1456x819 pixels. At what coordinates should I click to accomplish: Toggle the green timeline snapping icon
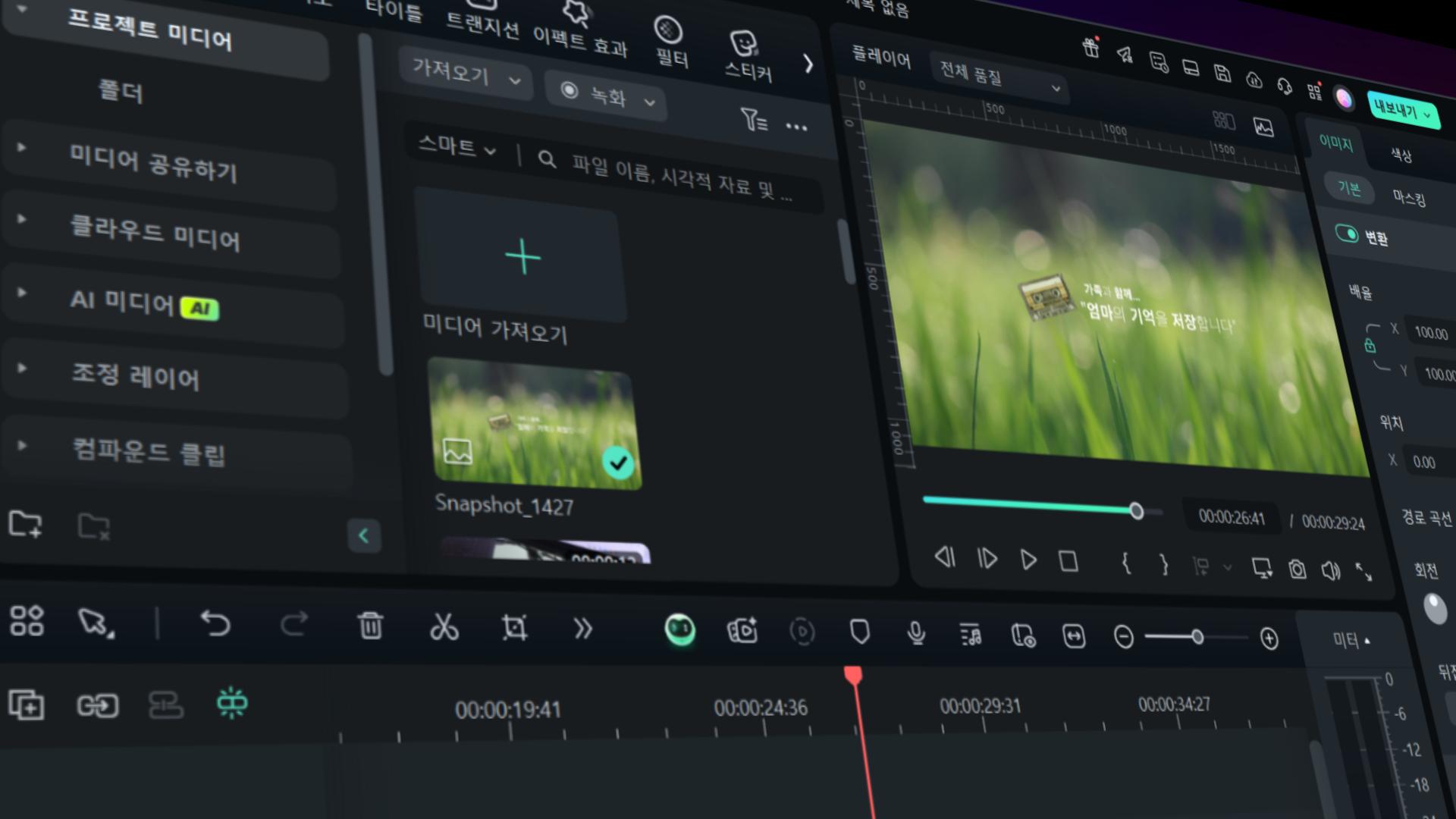tap(232, 704)
